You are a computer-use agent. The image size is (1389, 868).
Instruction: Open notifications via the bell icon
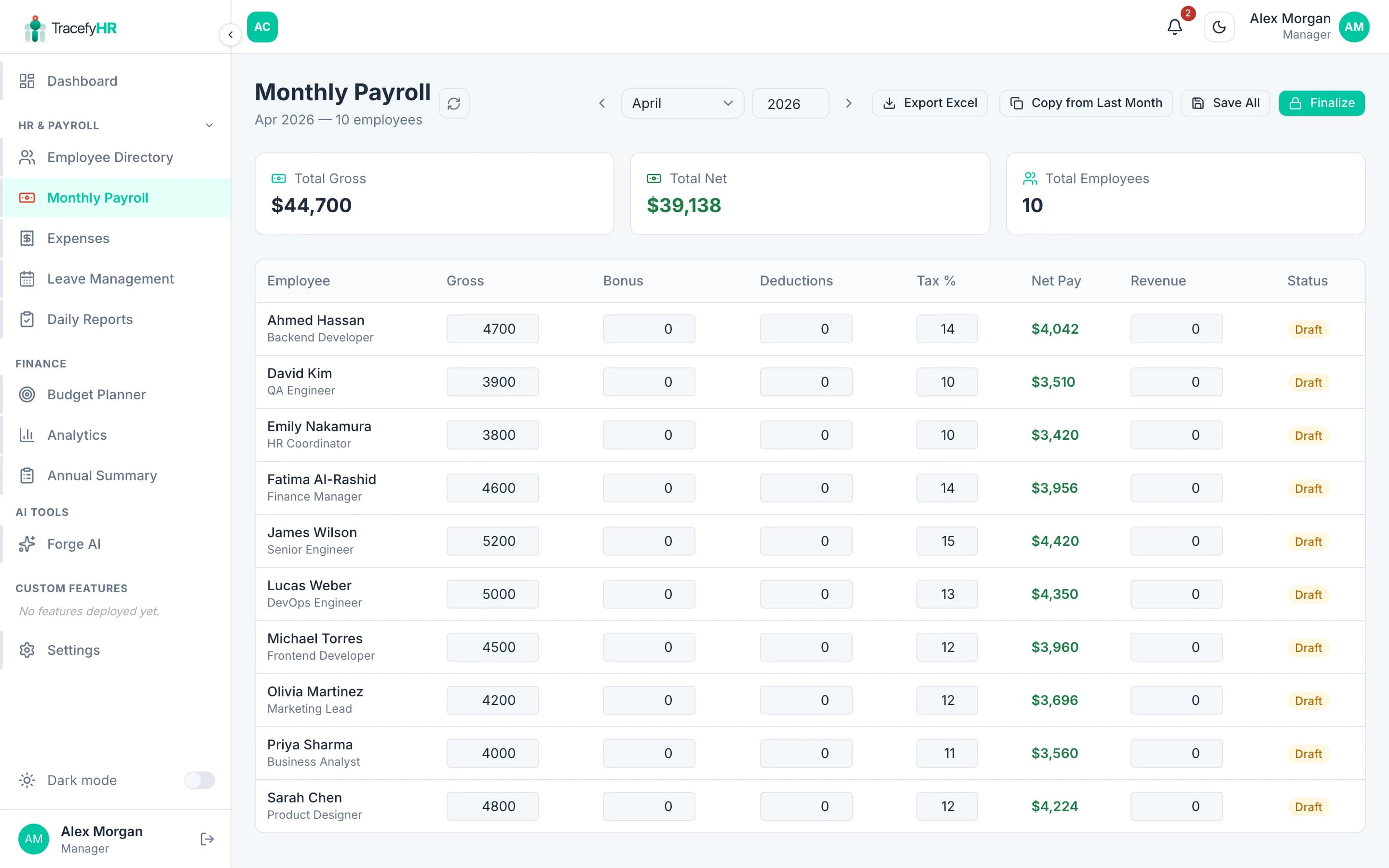click(x=1174, y=27)
